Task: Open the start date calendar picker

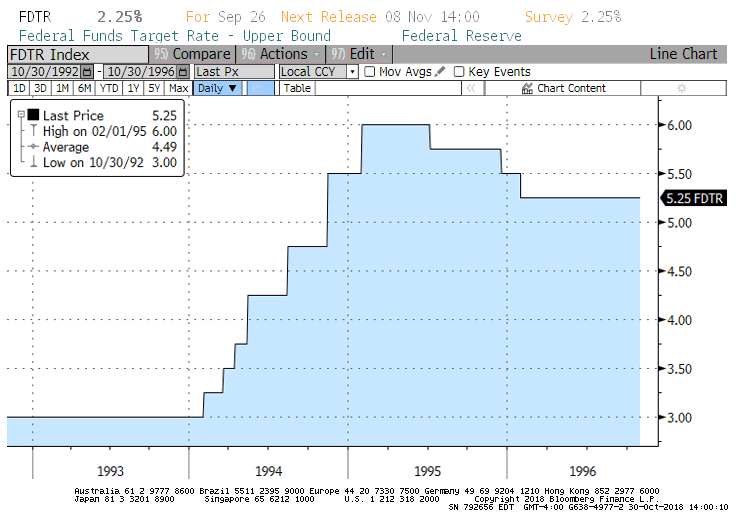Action: tap(87, 72)
